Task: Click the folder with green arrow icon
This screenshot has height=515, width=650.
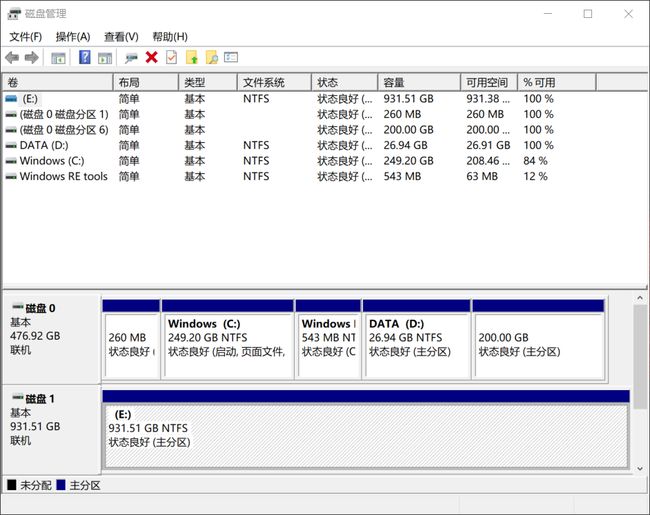Action: 192,57
